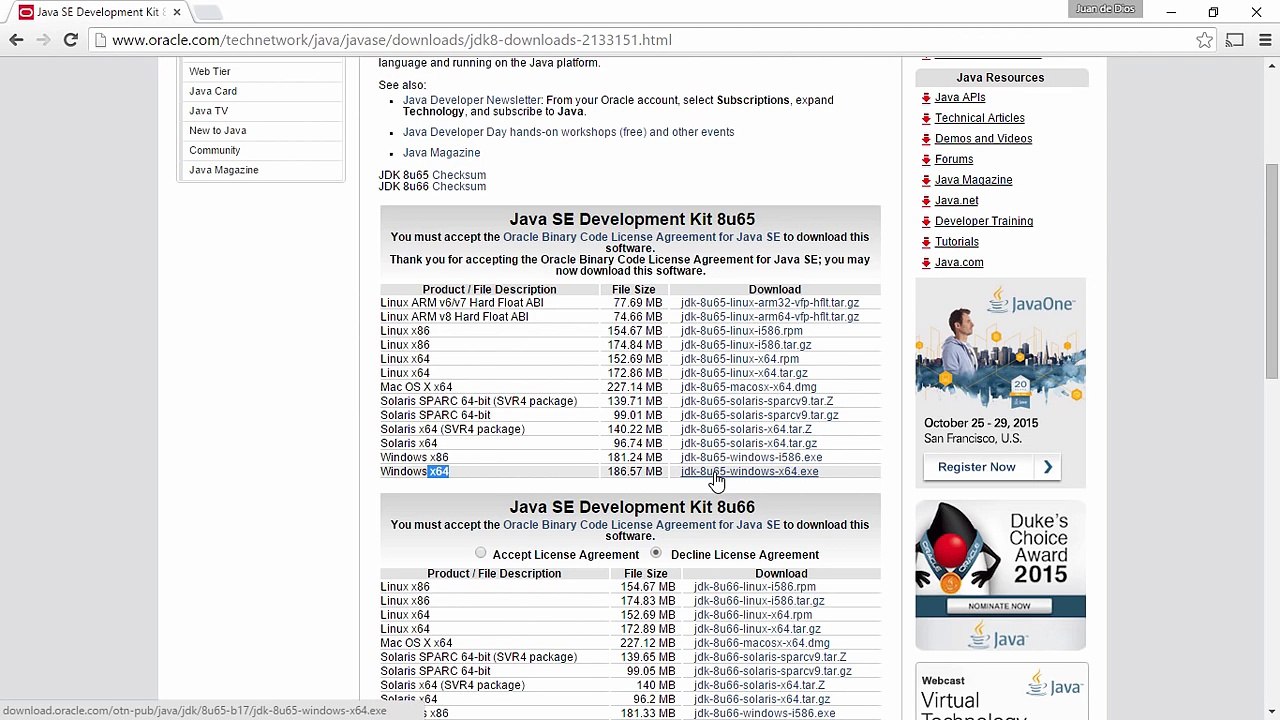Open Developer Training resource link
1280x720 pixels.
[x=984, y=221]
